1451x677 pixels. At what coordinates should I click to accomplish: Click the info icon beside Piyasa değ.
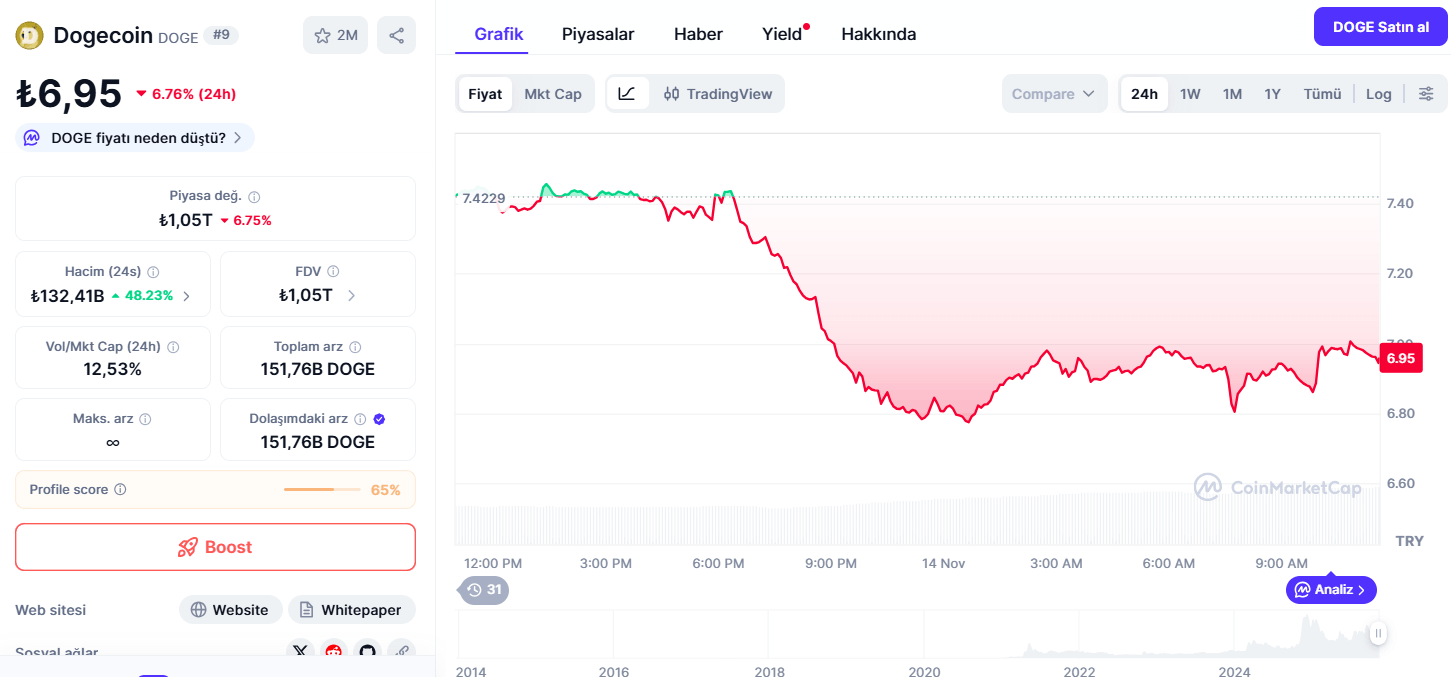click(x=254, y=197)
